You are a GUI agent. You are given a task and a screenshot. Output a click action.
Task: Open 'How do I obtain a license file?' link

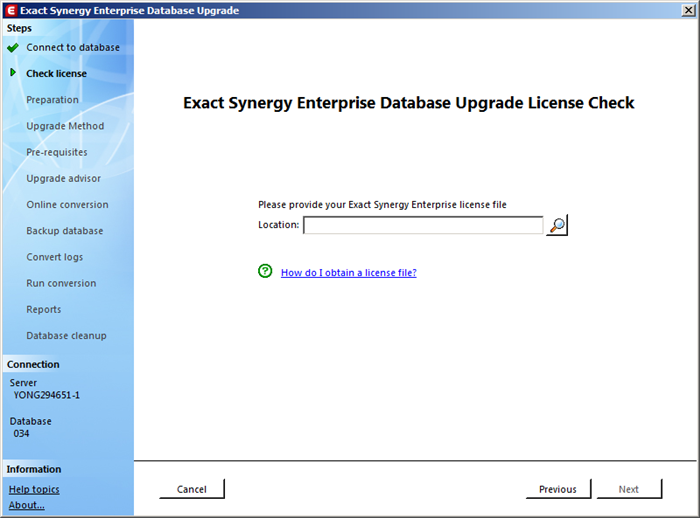pos(349,272)
